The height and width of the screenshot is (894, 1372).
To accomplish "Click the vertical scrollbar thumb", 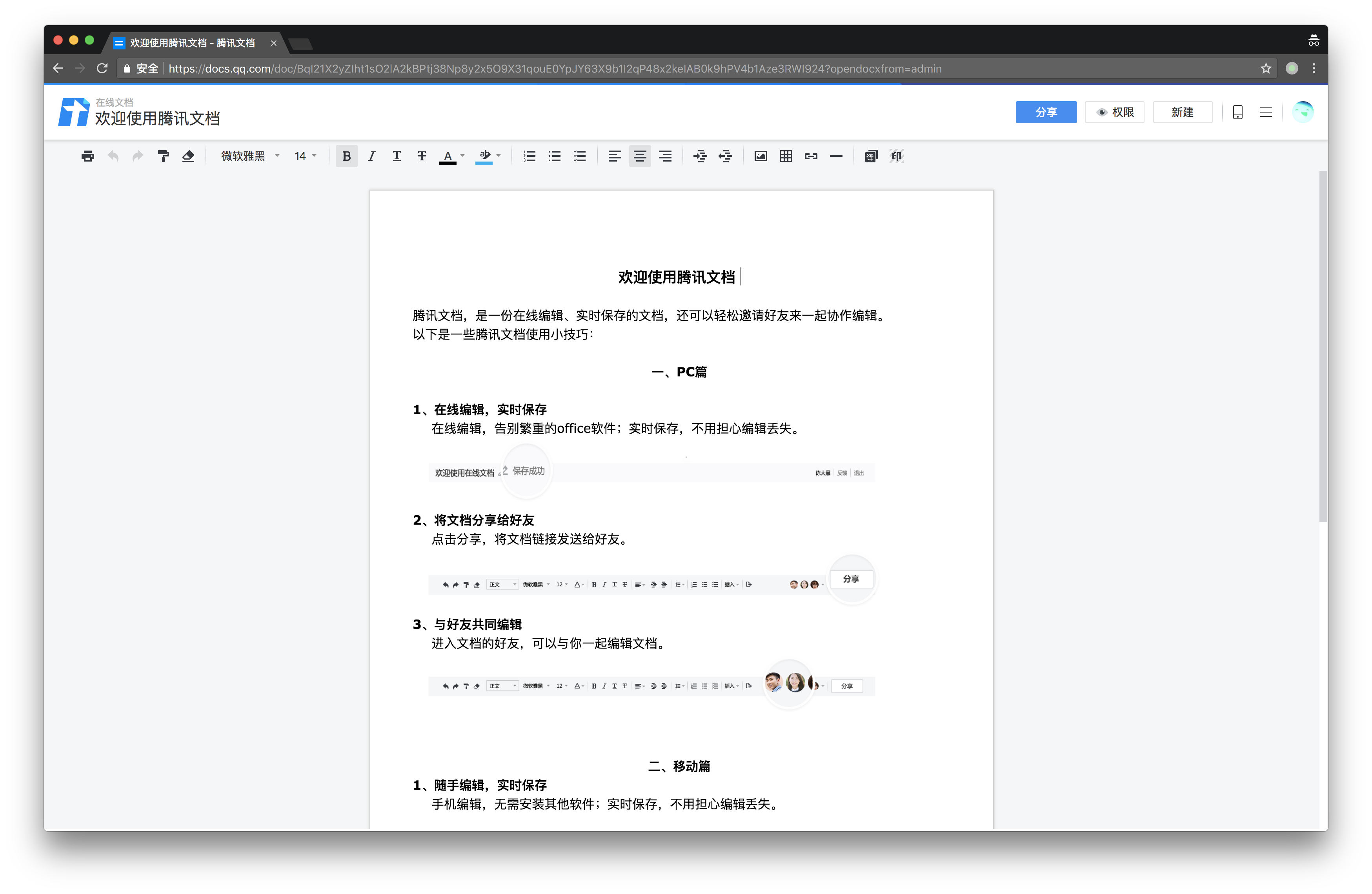I will [x=1323, y=346].
